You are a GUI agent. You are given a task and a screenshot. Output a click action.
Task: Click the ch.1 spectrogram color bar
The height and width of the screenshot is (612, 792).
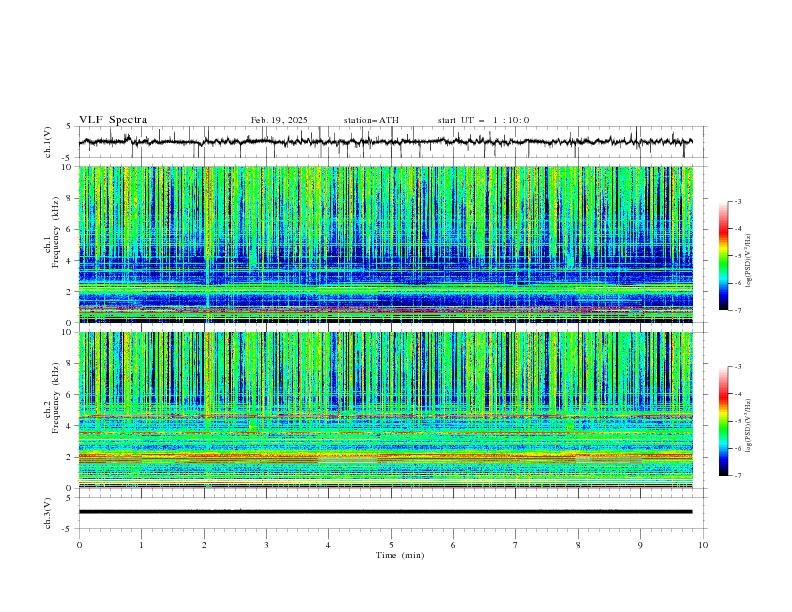pos(724,256)
